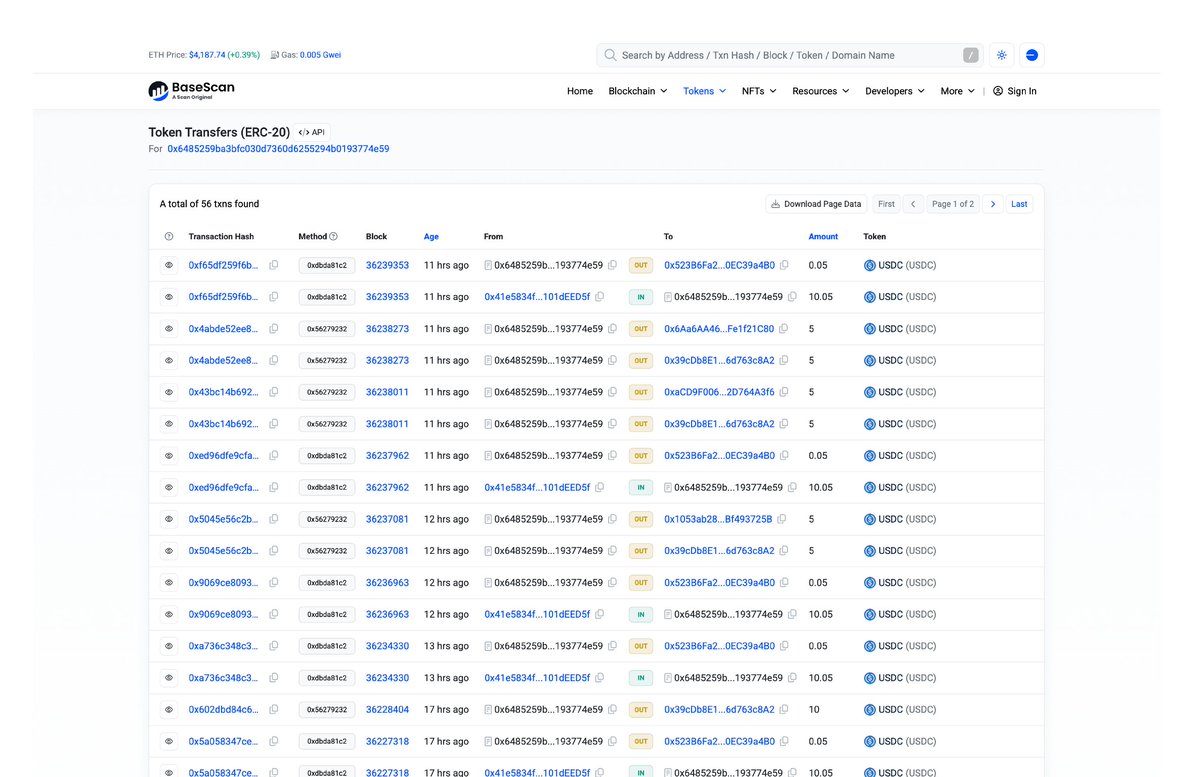
Task: Click the BaseScan logo
Action: click(x=190, y=90)
